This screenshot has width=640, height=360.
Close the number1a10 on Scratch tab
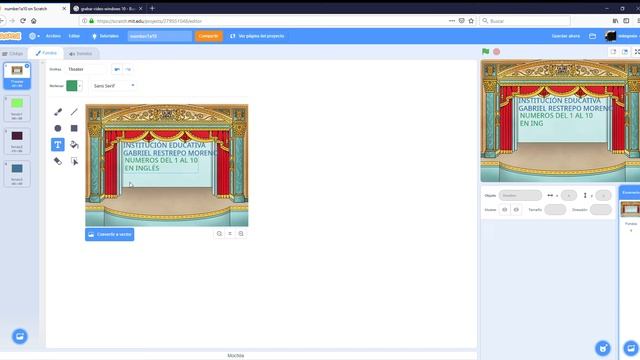[x=64, y=8]
